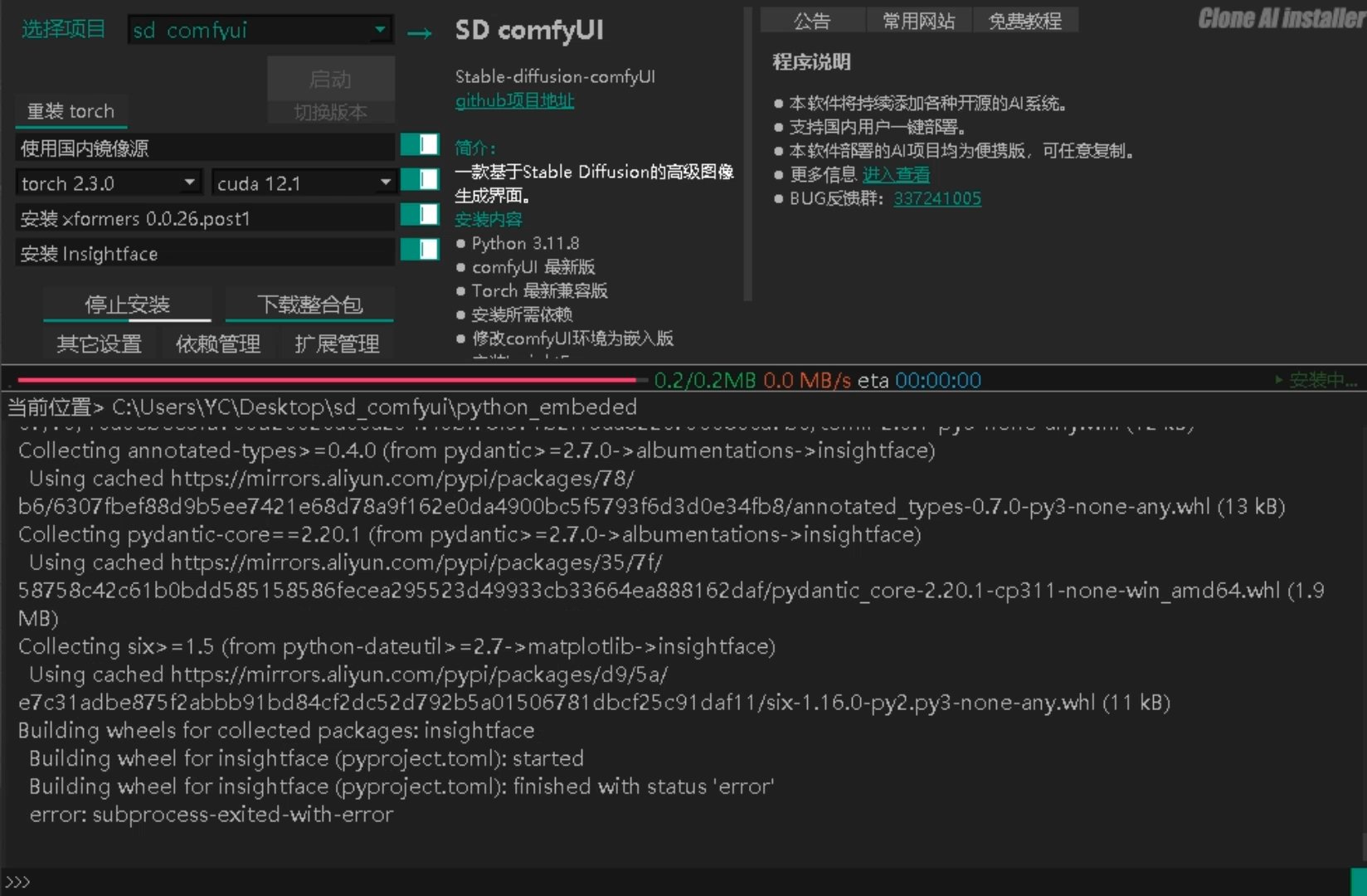
Task: Click the red download progress bar
Action: tap(332, 380)
